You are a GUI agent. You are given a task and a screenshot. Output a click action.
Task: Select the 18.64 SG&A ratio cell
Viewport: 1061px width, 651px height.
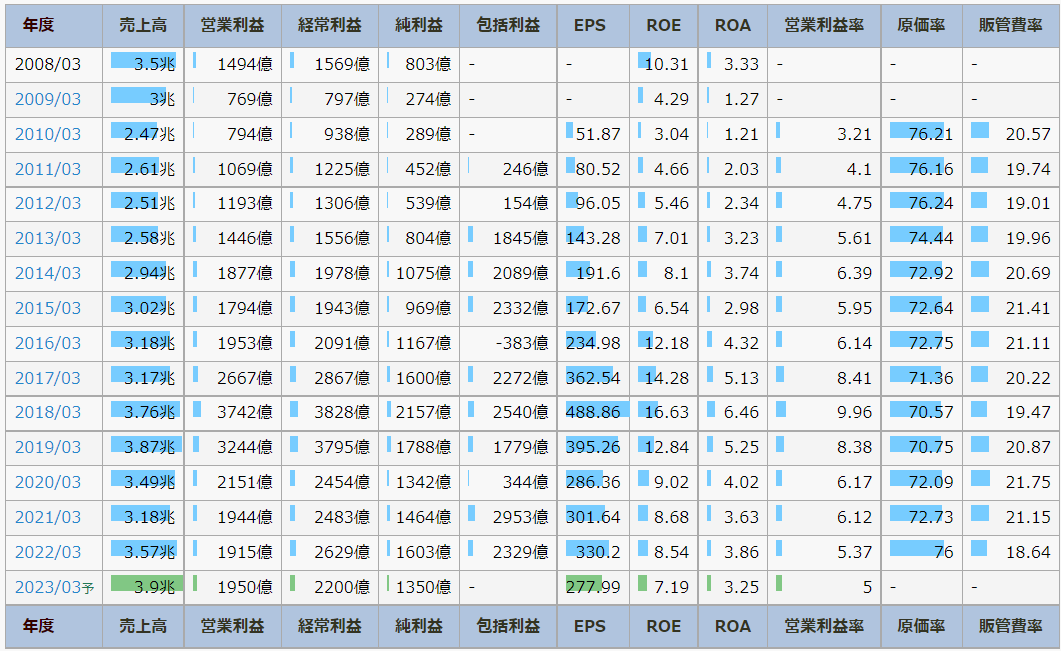1011,552
